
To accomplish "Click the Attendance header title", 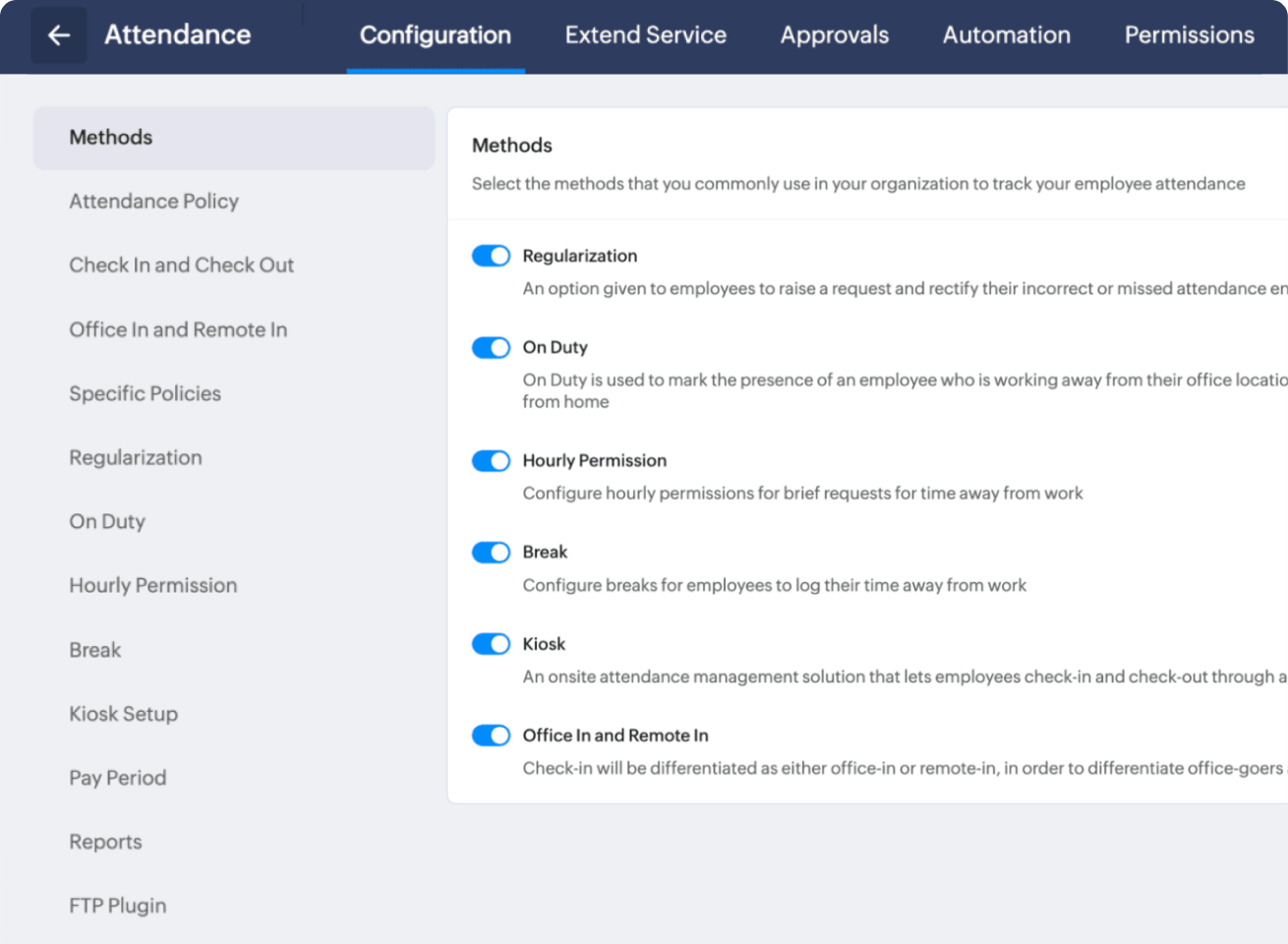I will pyautogui.click(x=177, y=34).
